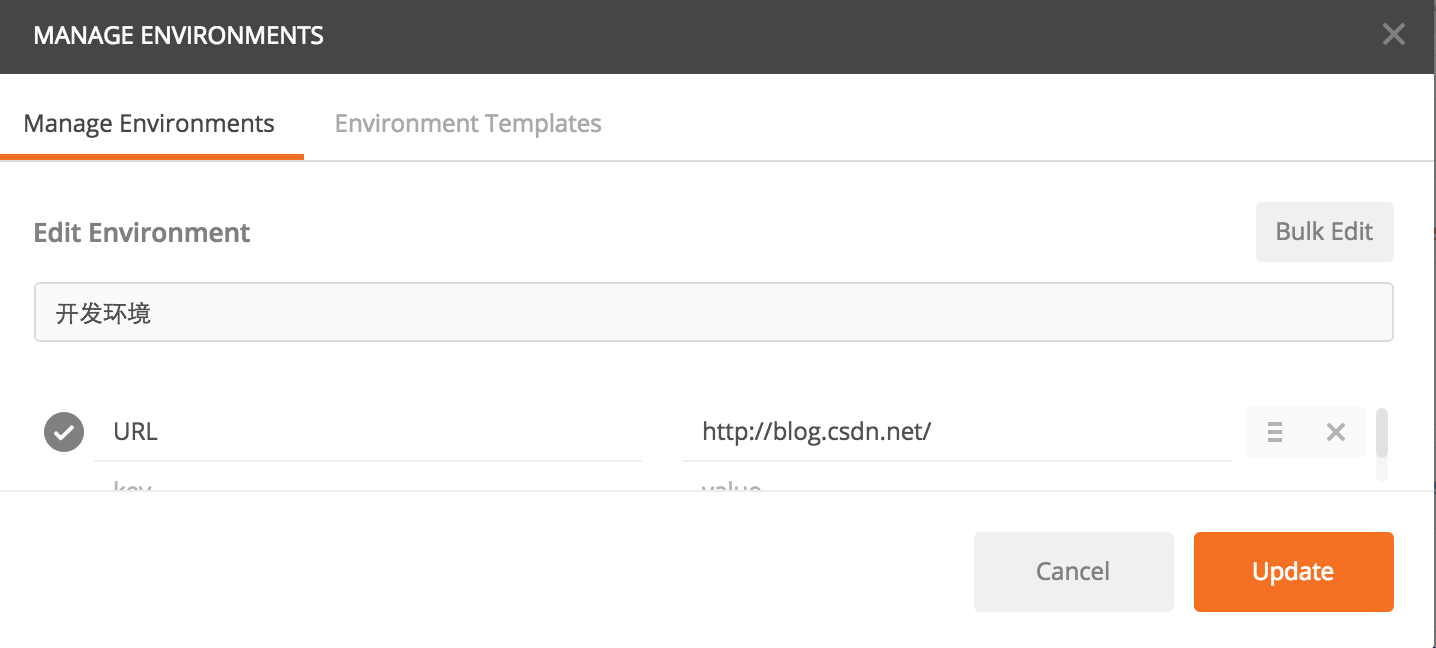
Task: Click the Update button
Action: tap(1293, 572)
